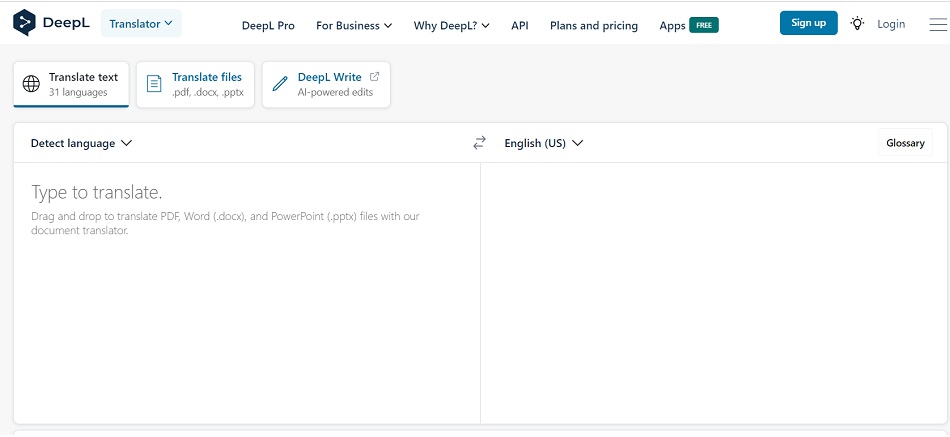950x437 pixels.
Task: Click the translation output area
Action: [714, 293]
